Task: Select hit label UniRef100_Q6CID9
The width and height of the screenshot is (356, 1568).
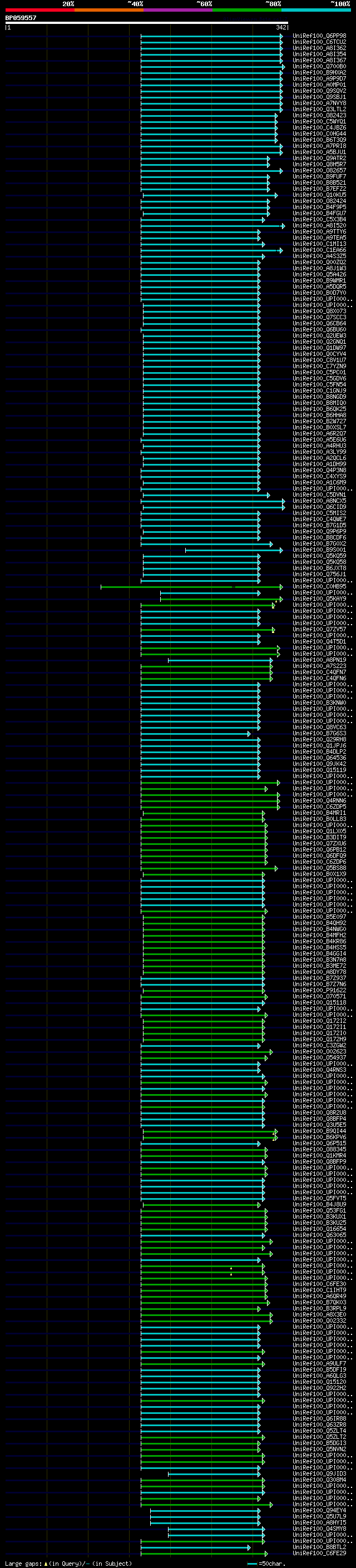Action: point(319,506)
